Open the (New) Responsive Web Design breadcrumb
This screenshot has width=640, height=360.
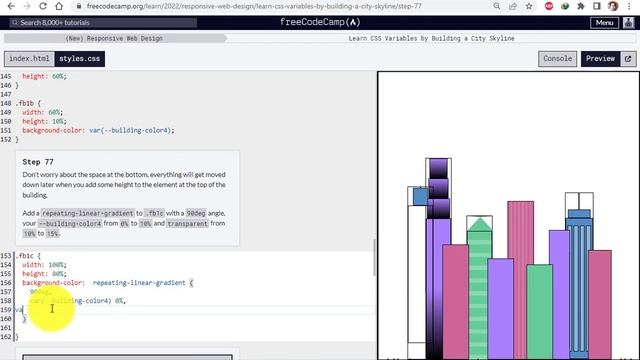click(114, 38)
